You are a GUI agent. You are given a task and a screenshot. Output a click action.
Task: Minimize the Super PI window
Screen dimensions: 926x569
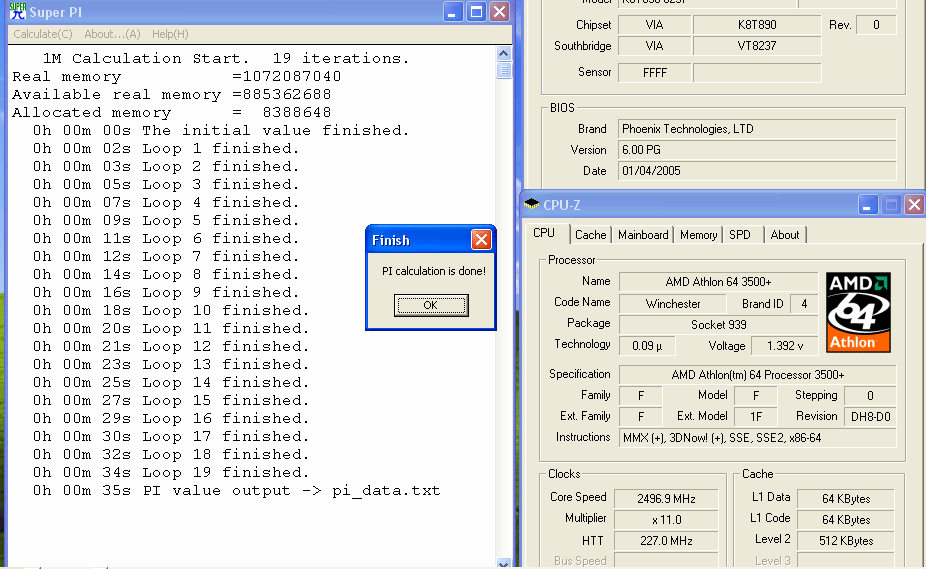pos(453,11)
